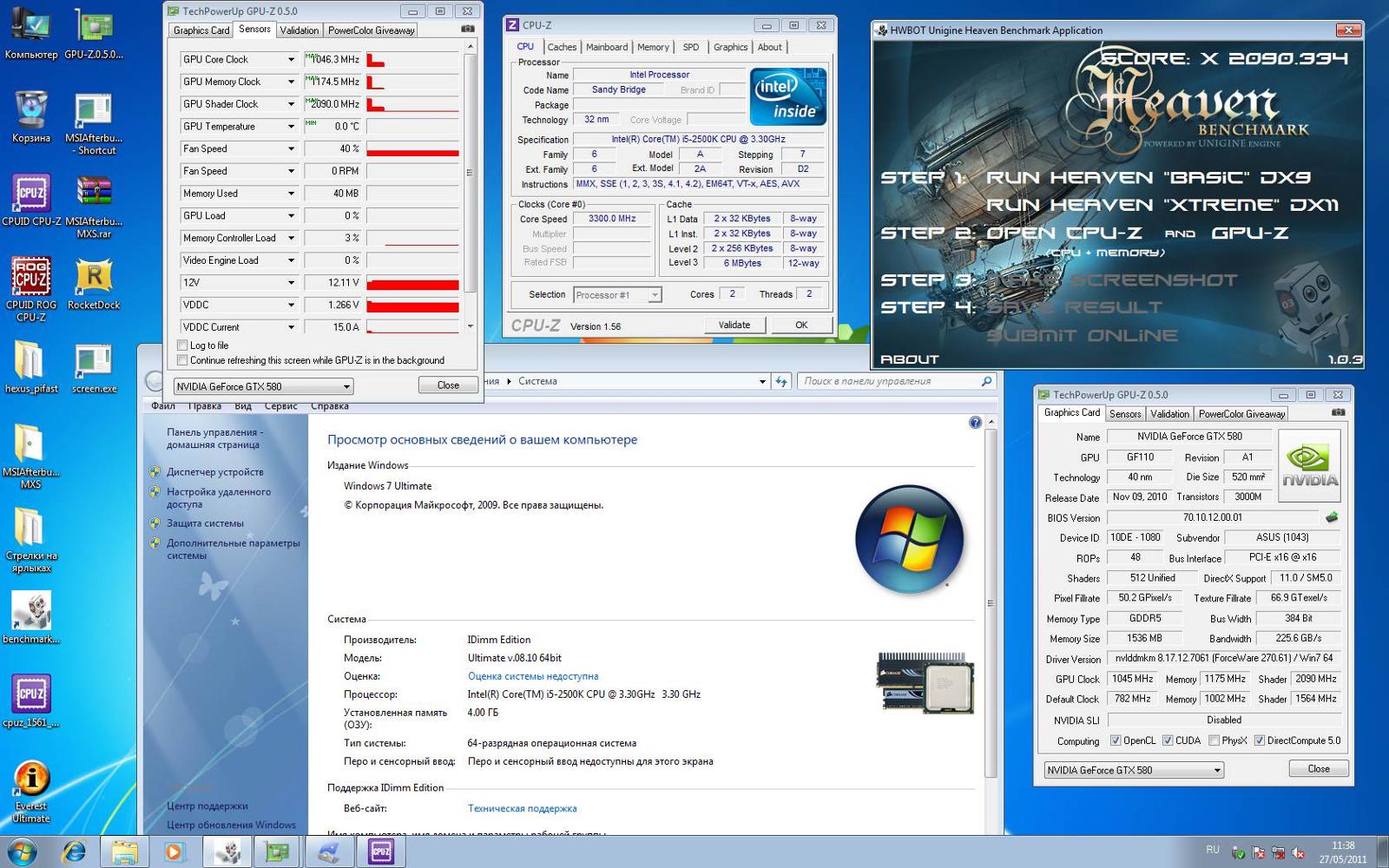Click RUN HEAVEN BASIC DX9 option
This screenshot has height=868, width=1389.
point(1149,177)
